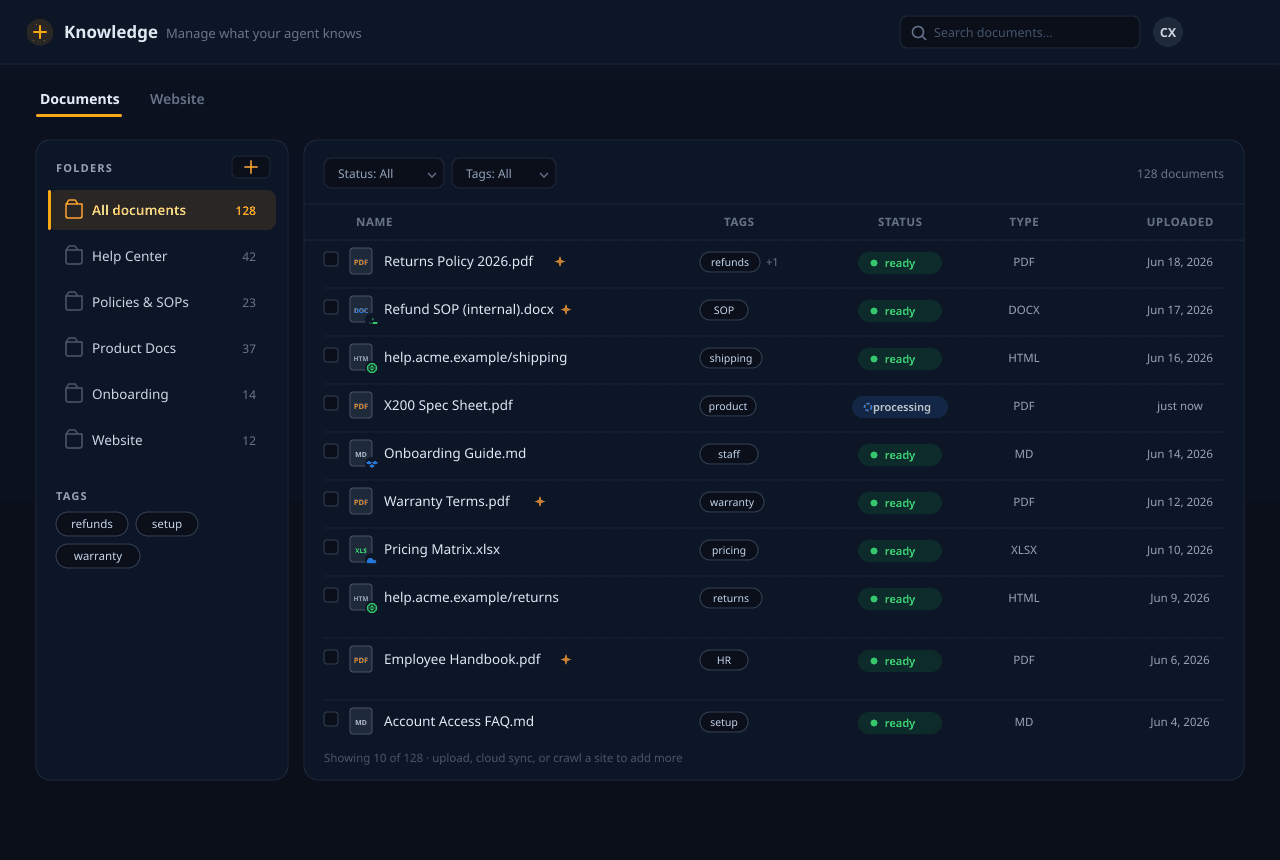Click the 128 documents count text
1280x860 pixels.
click(1180, 173)
